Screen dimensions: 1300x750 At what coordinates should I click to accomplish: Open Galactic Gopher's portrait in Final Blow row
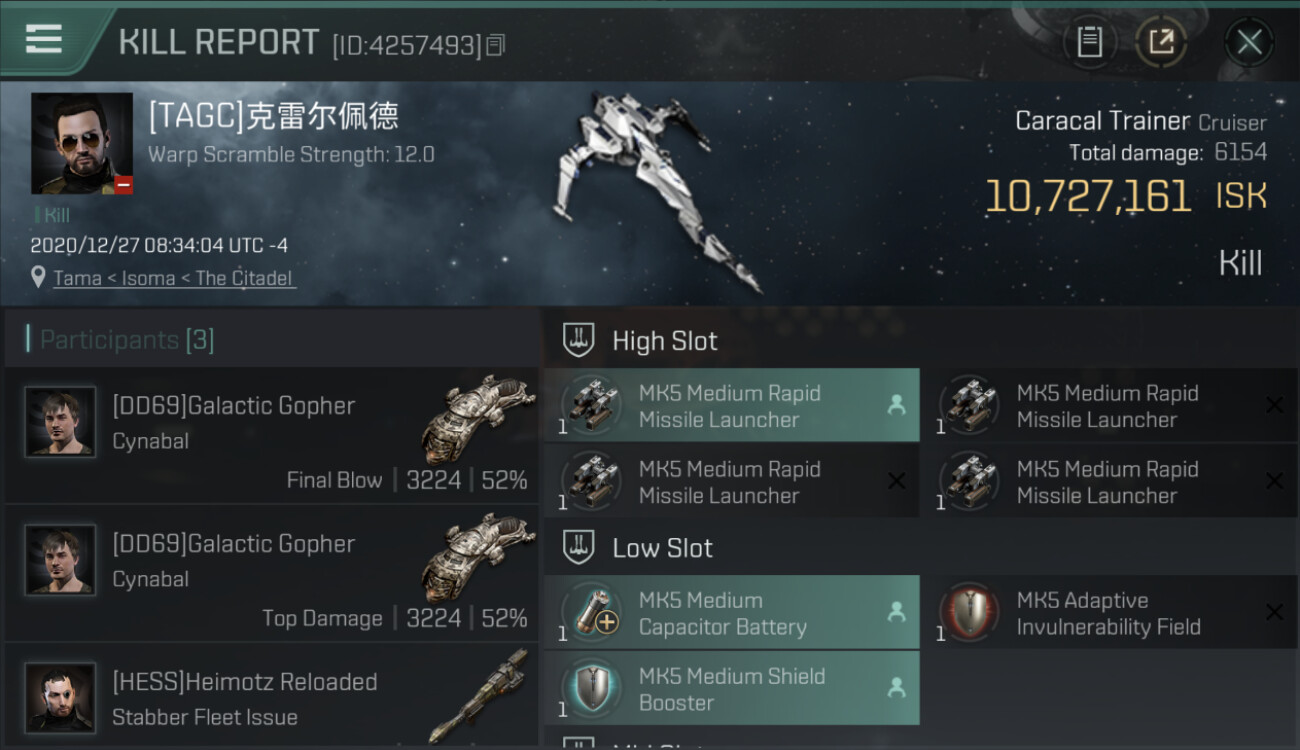click(x=60, y=422)
